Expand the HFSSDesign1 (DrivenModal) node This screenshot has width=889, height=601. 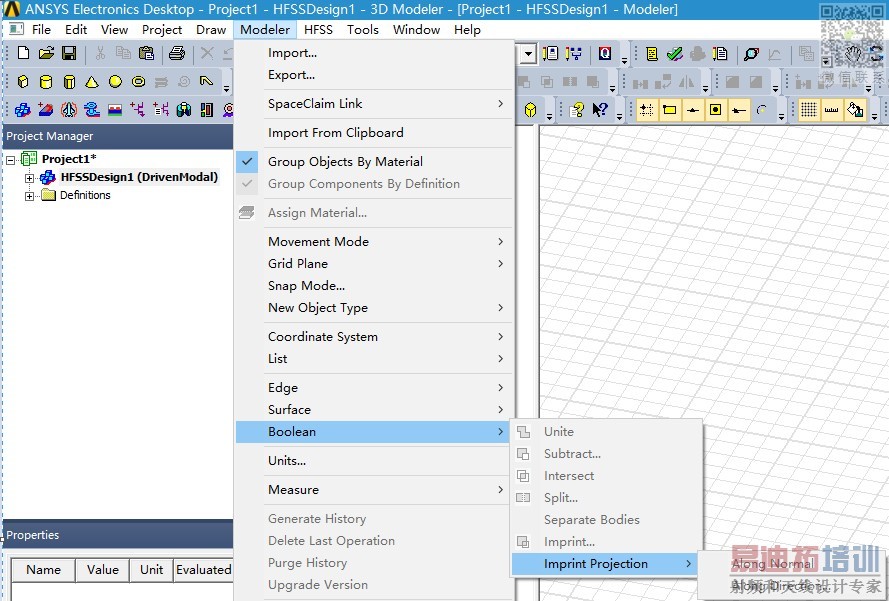coord(29,178)
